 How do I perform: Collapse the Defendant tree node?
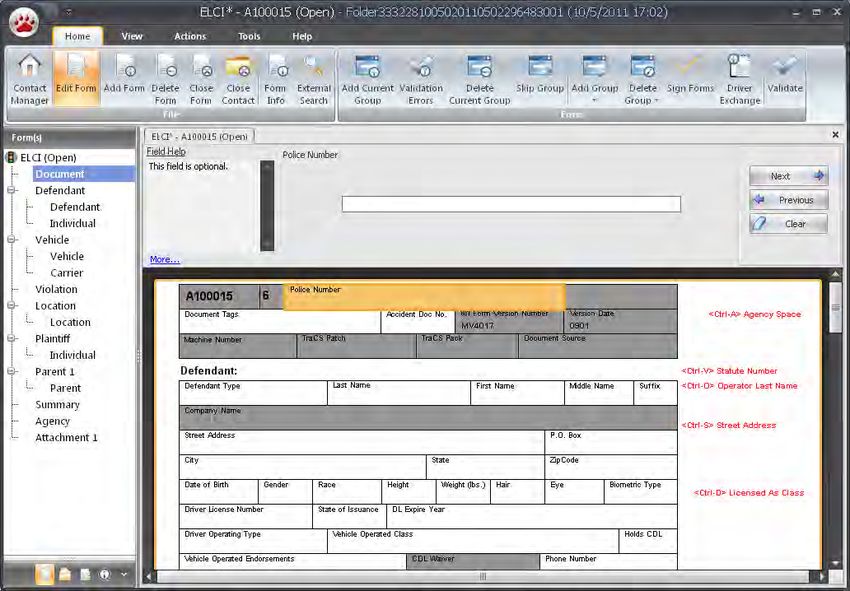coord(11,190)
